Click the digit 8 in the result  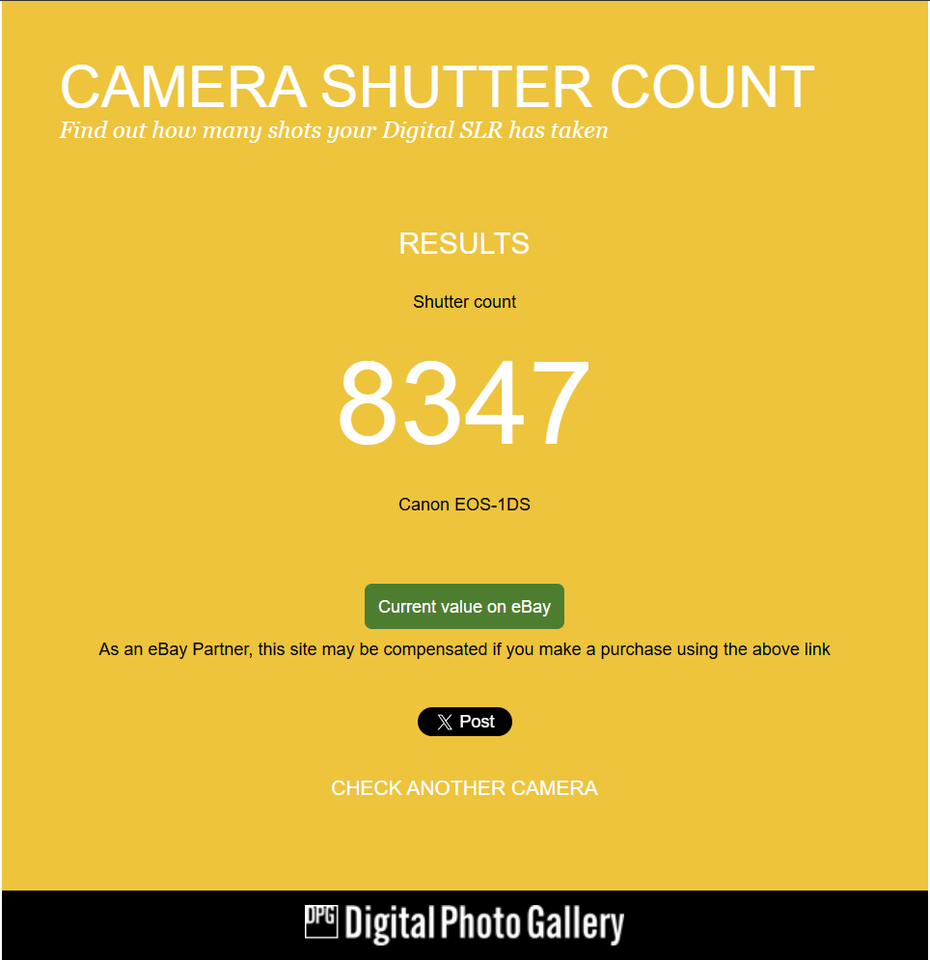(369, 403)
